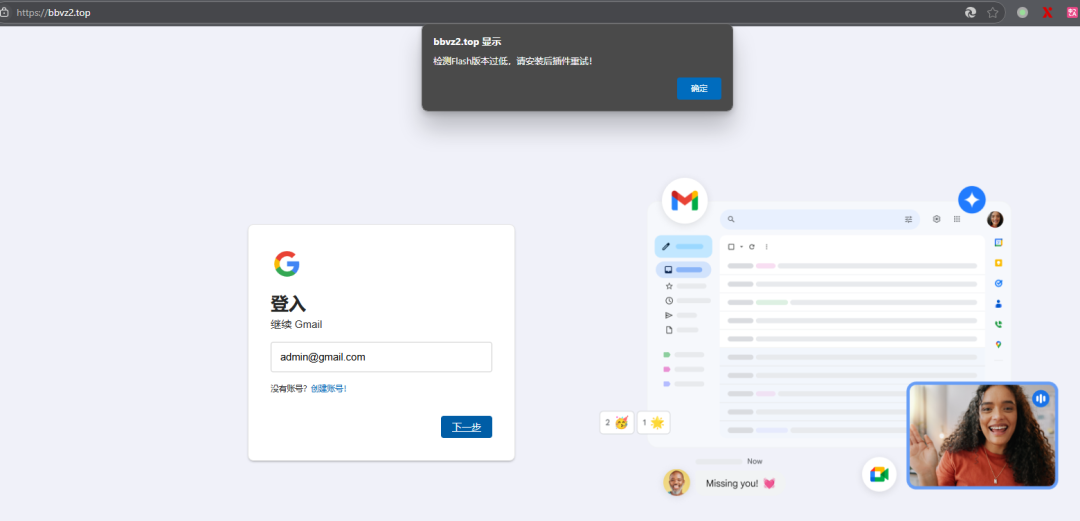The width and height of the screenshot is (1080, 521).
Task: Click the Google Meet camera icon
Action: click(879, 474)
